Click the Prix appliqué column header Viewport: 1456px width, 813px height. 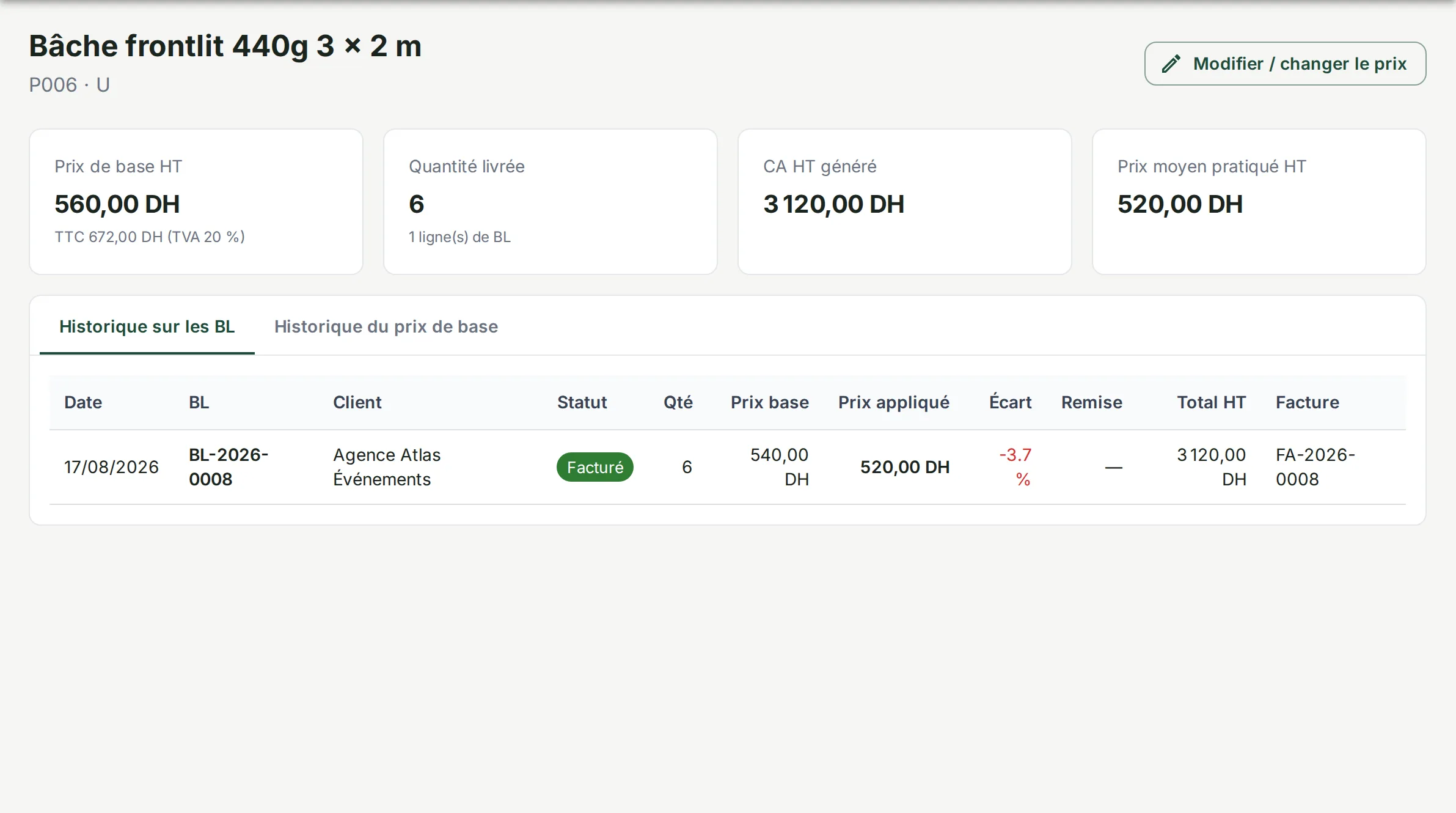pyautogui.click(x=893, y=402)
